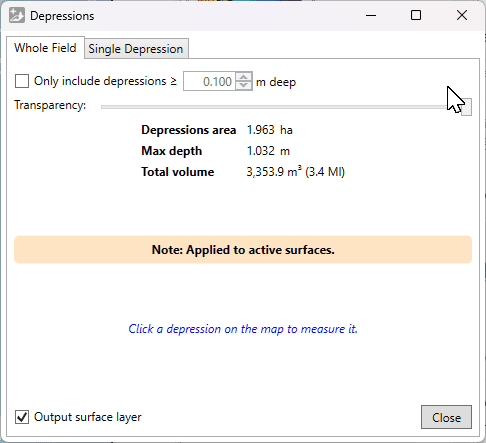Uncheck the Output surface layer checkbox
Screen dimensions: 486x443
coord(22,417)
